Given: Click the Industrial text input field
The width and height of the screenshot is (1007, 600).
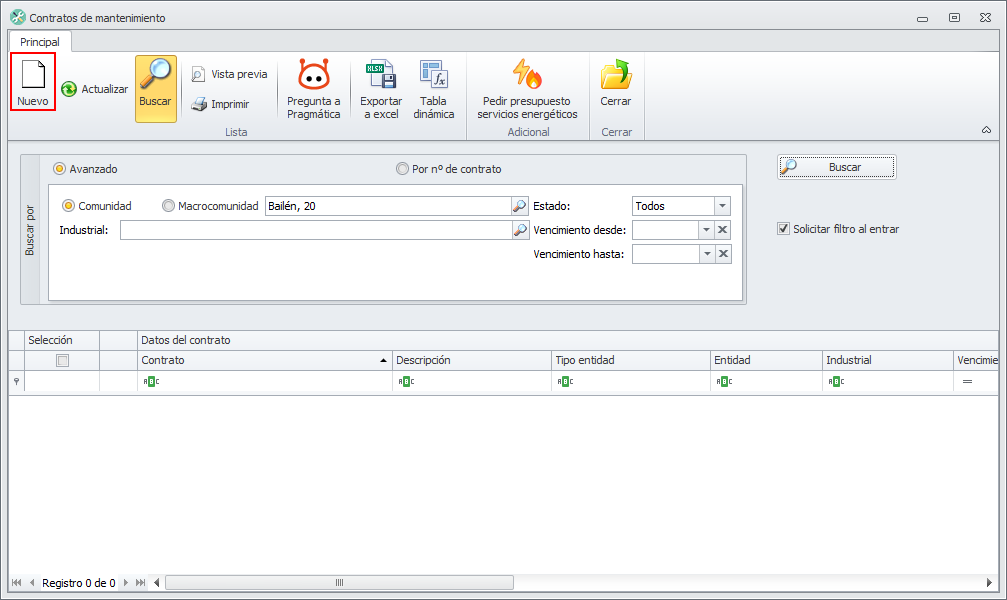Looking at the screenshot, I should tap(317, 230).
